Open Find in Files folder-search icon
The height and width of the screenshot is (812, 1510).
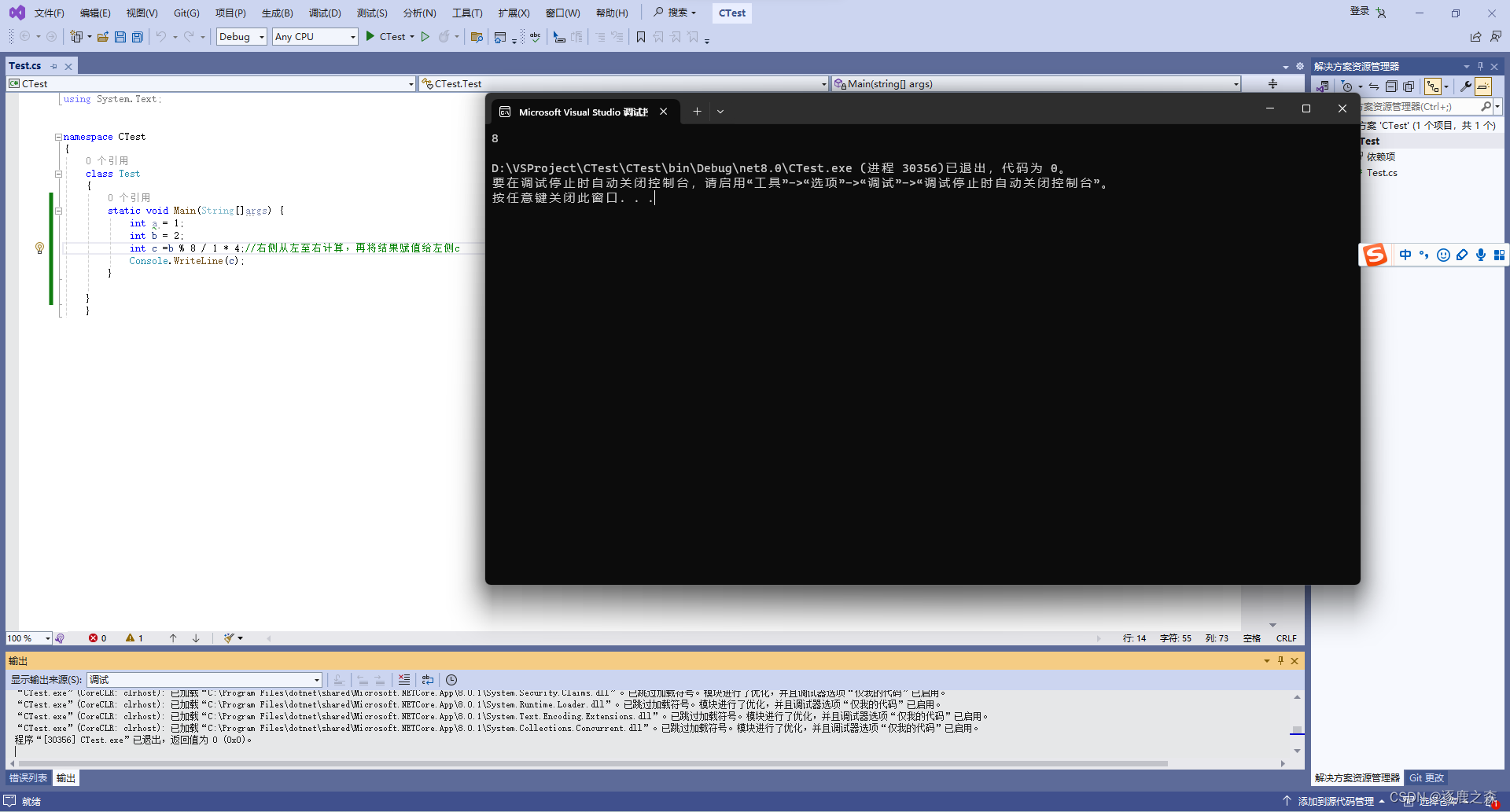(x=477, y=37)
